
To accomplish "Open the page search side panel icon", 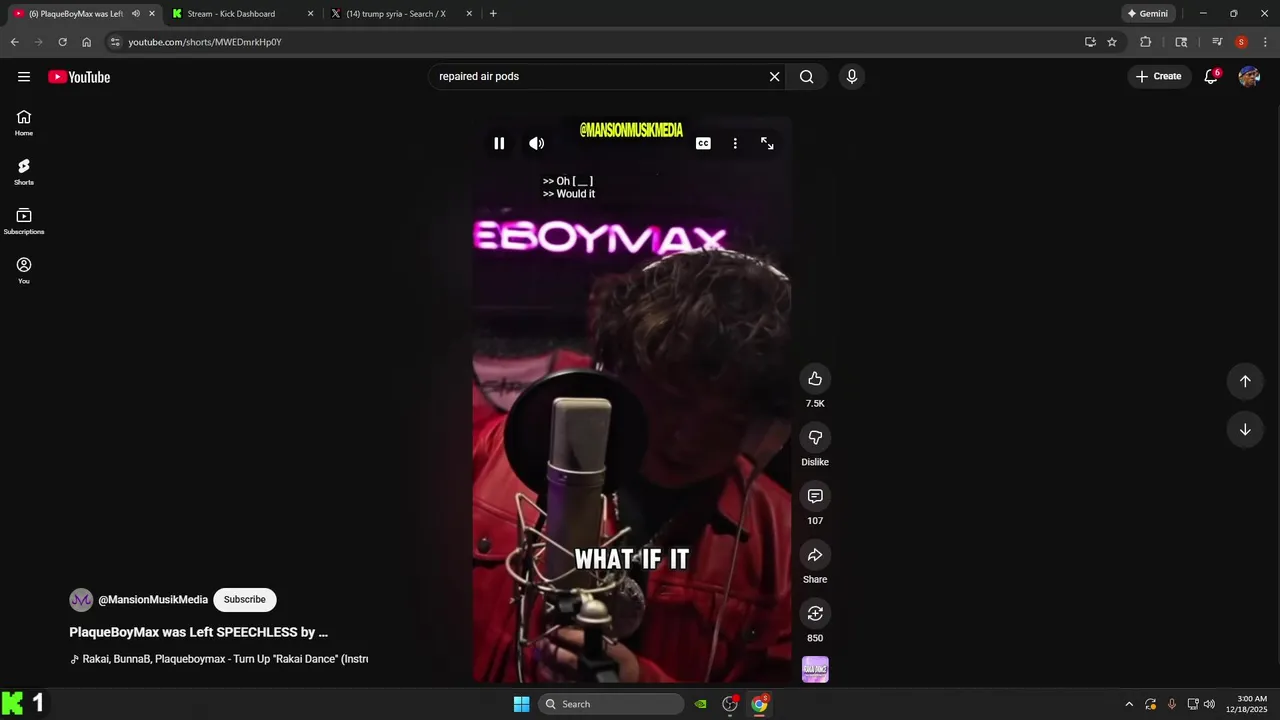I will 1181,42.
